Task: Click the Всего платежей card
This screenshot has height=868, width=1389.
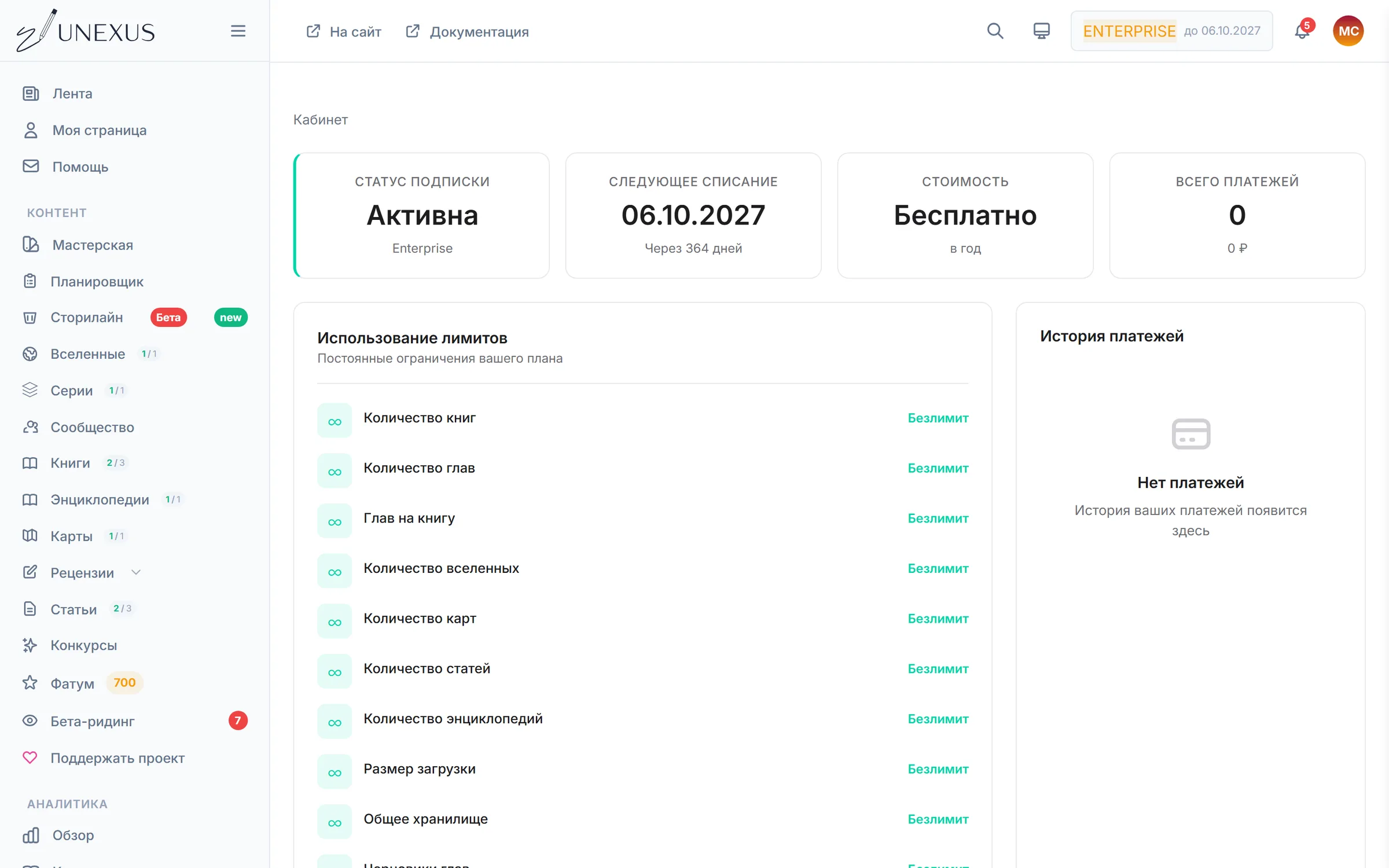Action: (x=1237, y=215)
